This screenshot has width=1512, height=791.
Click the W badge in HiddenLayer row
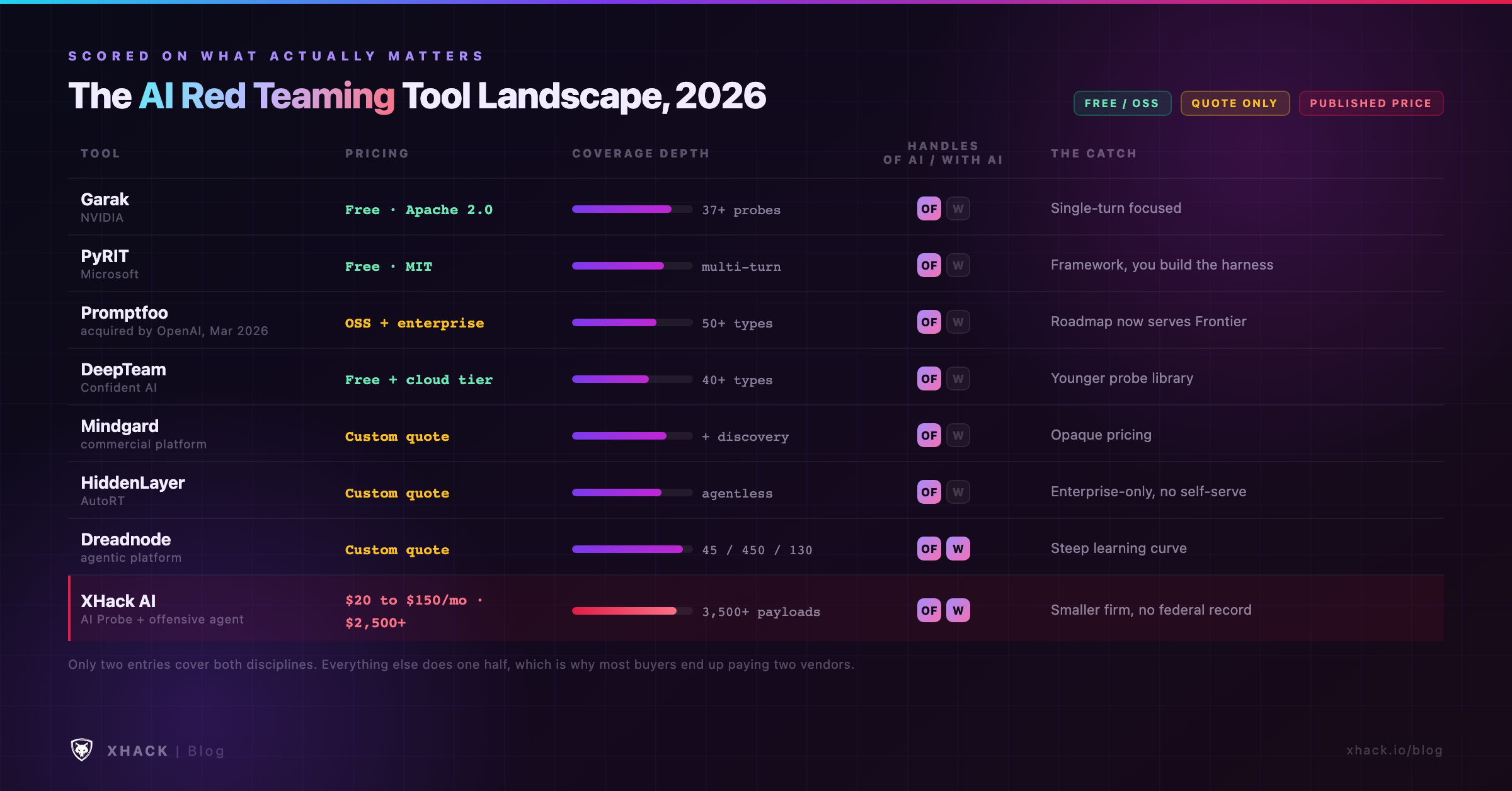click(958, 492)
